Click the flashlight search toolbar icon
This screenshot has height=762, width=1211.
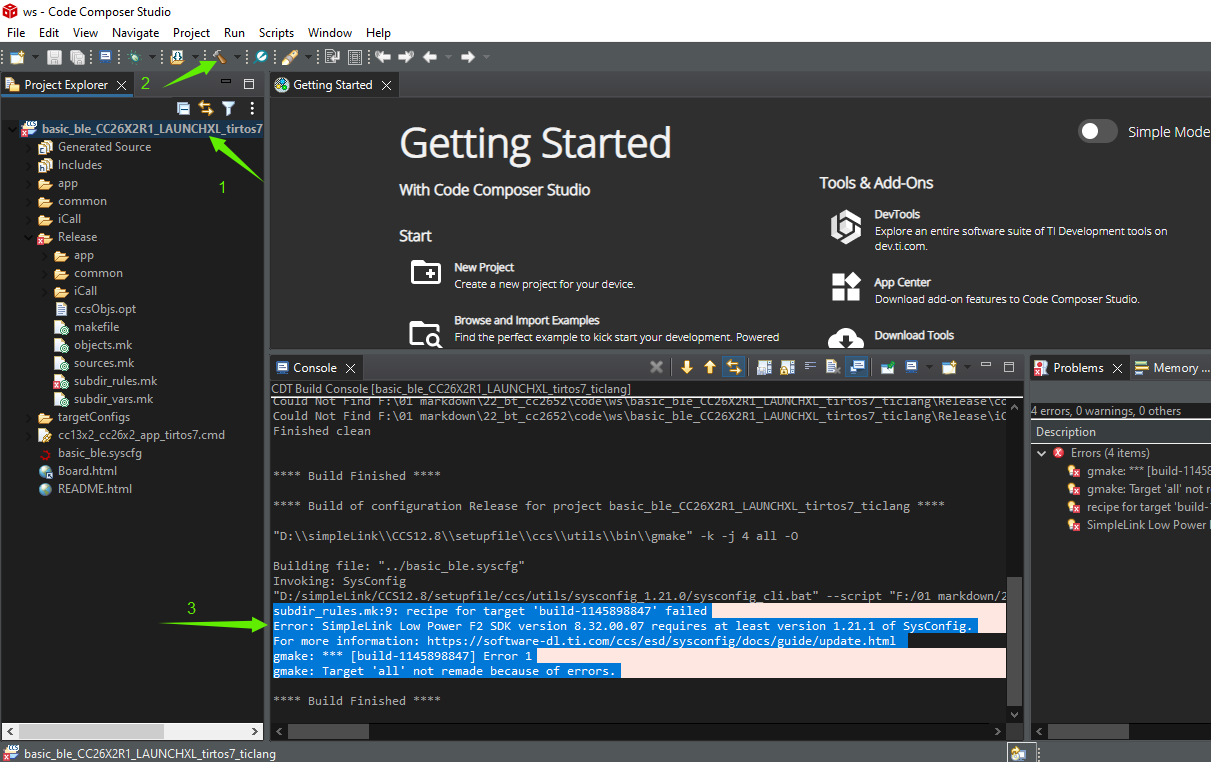tap(290, 57)
